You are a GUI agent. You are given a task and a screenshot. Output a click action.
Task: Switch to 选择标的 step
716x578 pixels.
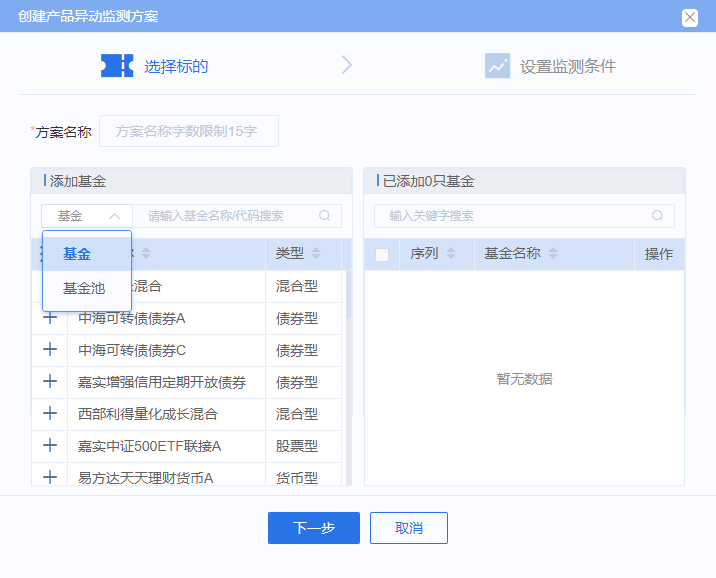[156, 66]
